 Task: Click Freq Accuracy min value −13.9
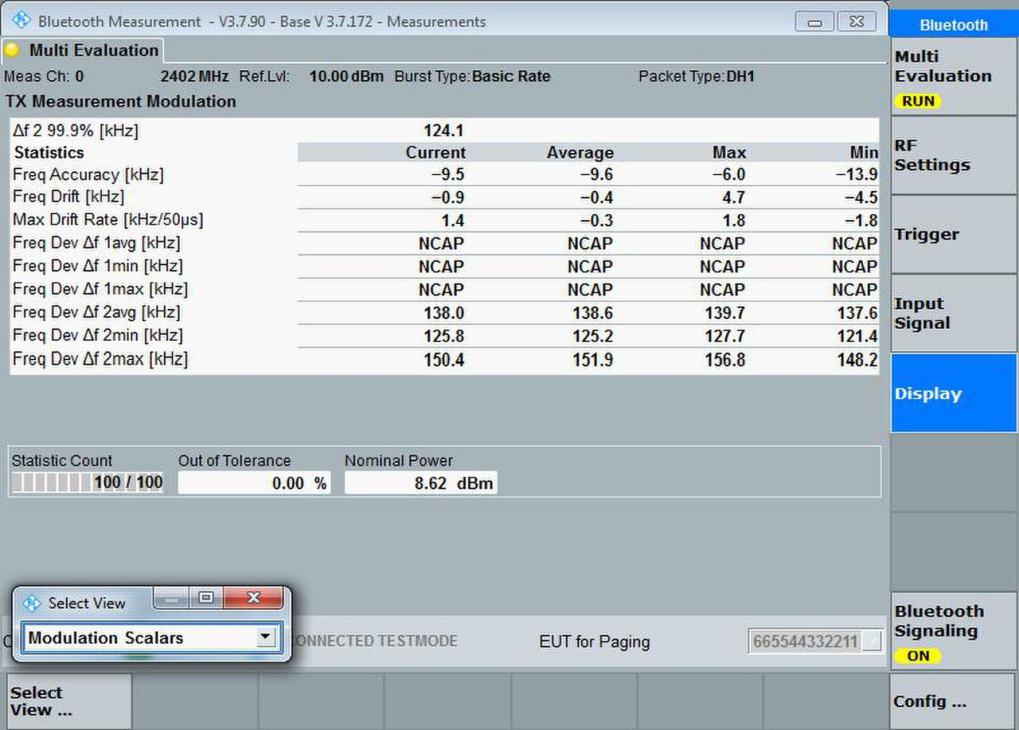pos(857,174)
